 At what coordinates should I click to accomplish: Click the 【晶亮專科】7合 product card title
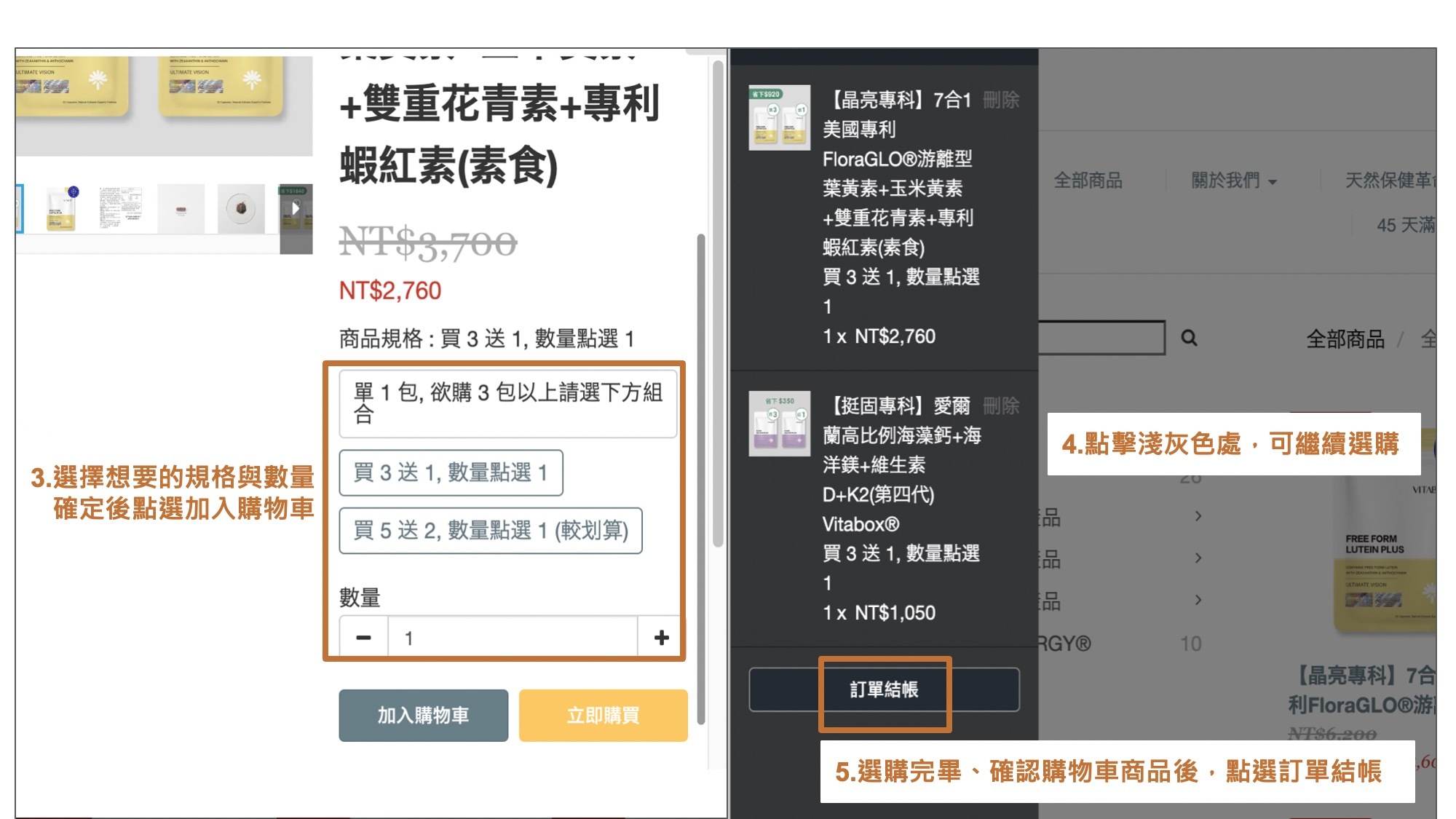(x=1363, y=689)
